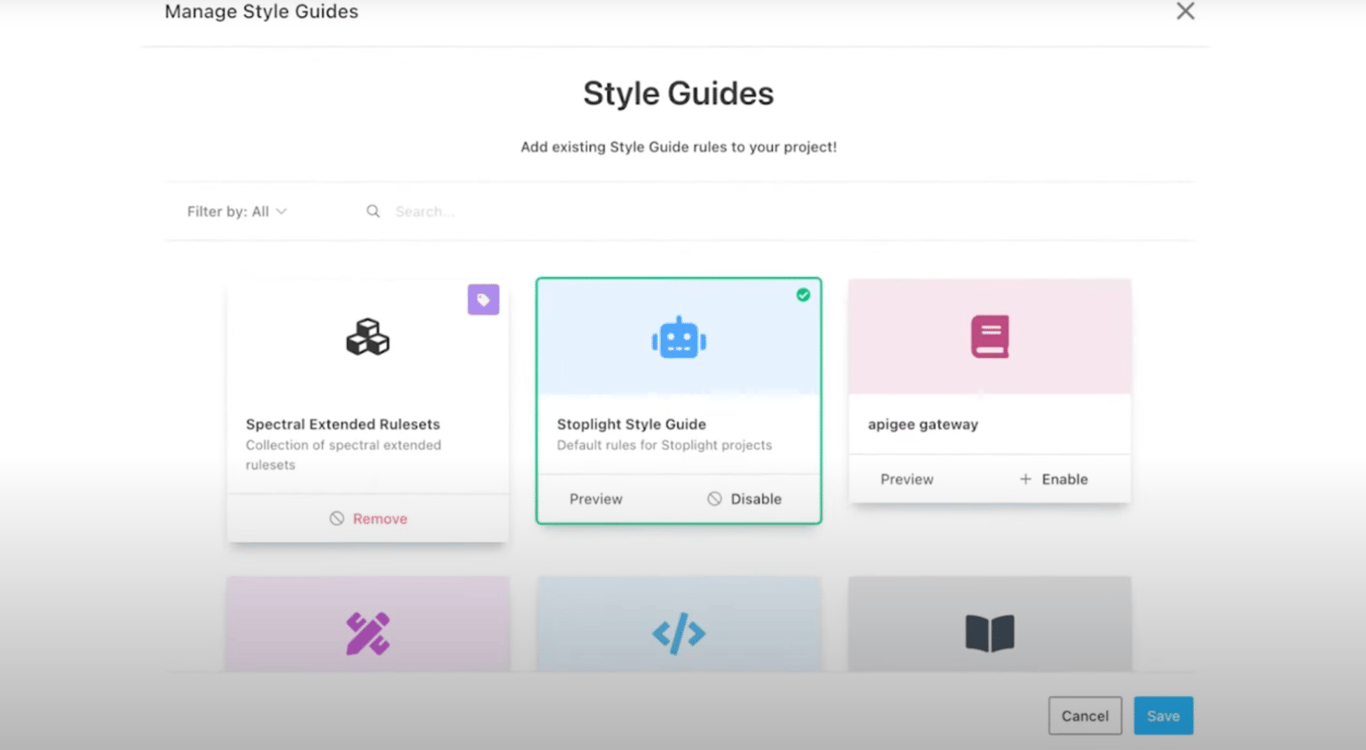The image size is (1366, 750).
Task: Click the blue robot icon on Stoplight Style Guide
Action: click(679, 338)
